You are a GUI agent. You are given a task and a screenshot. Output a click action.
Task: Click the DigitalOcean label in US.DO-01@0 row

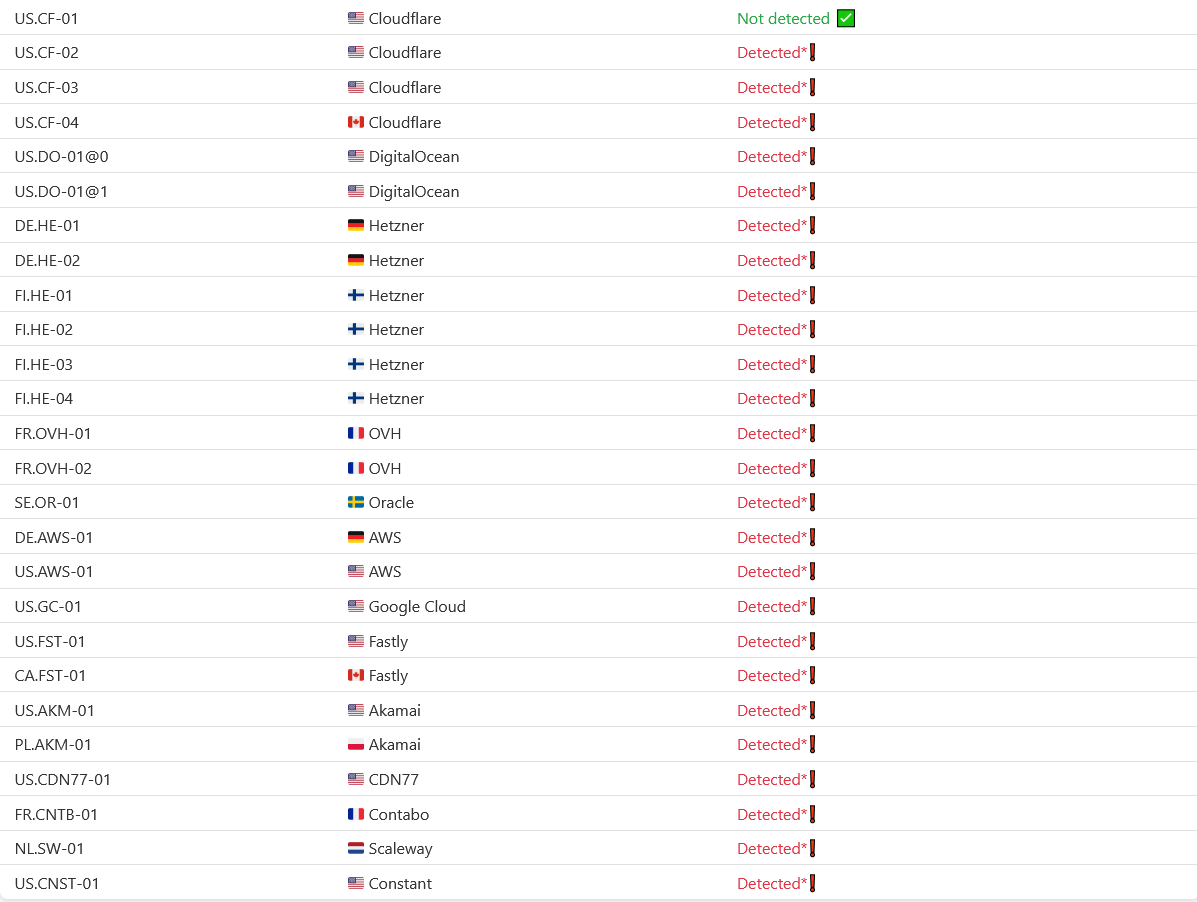(x=414, y=156)
